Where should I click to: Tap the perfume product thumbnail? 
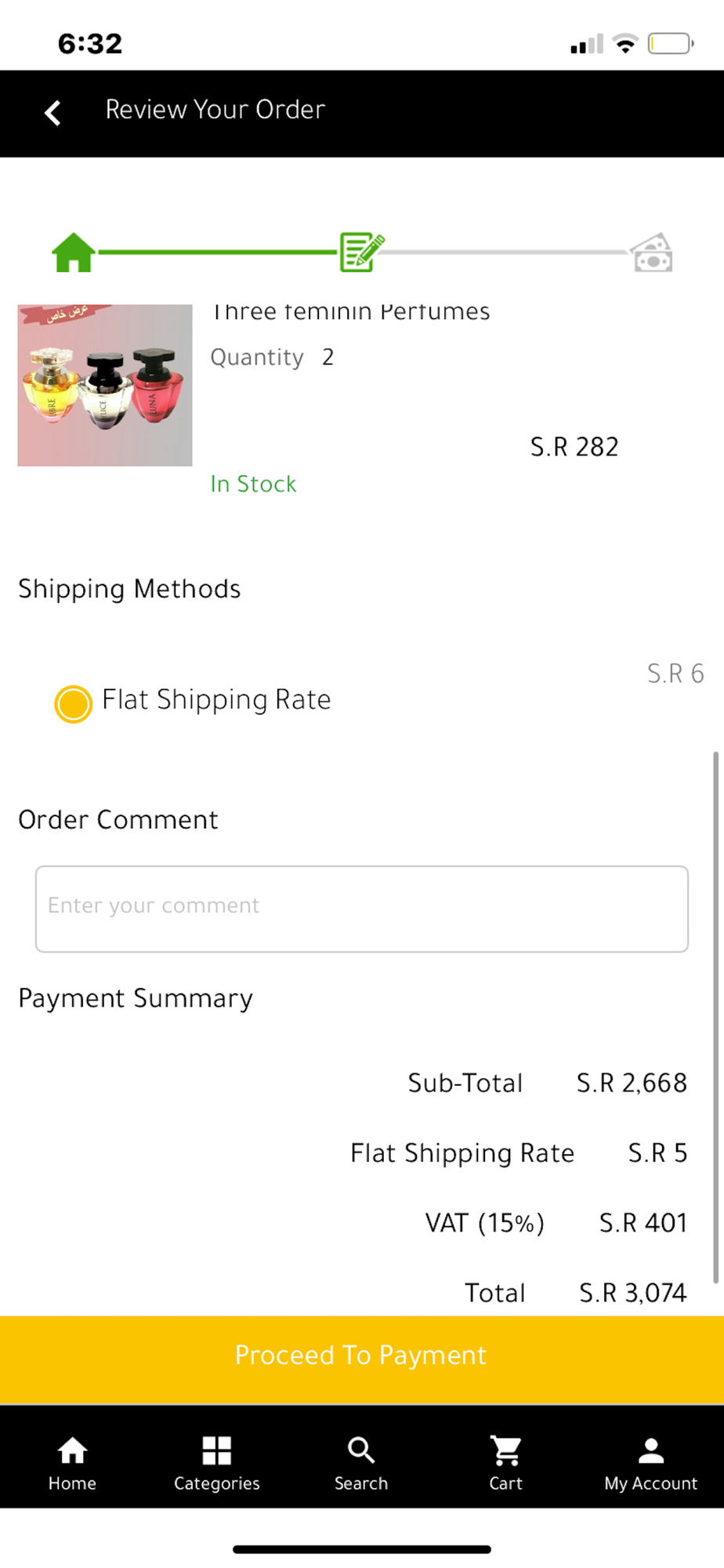pos(105,386)
